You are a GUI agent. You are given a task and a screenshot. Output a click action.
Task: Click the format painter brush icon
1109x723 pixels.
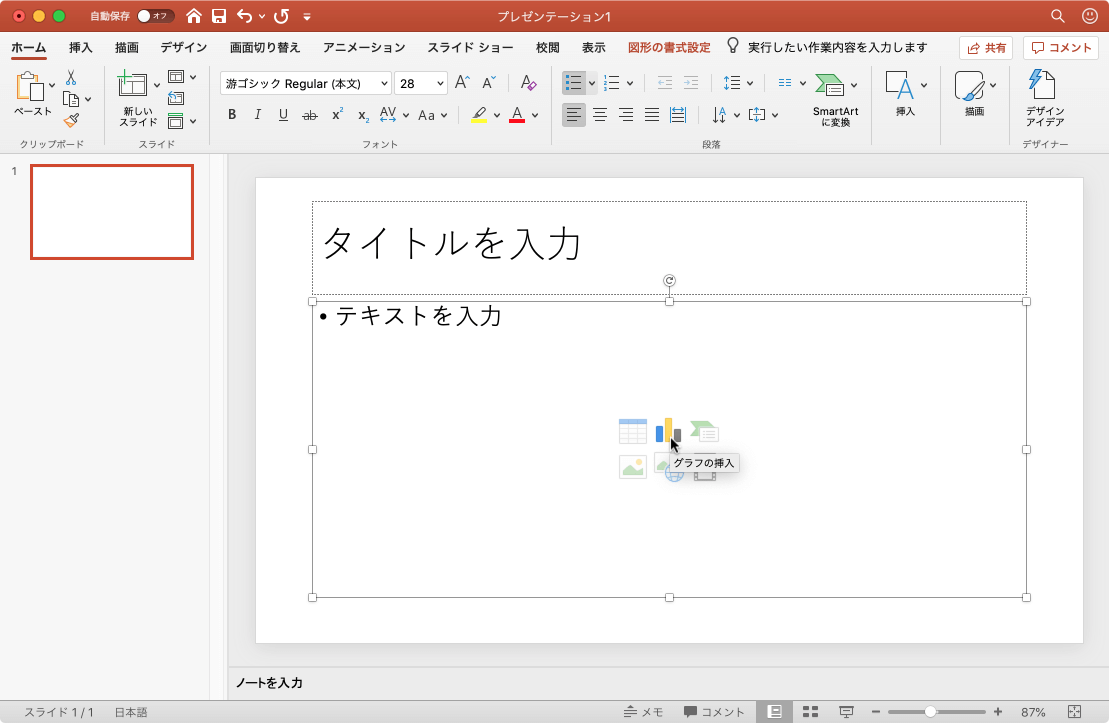click(x=71, y=120)
